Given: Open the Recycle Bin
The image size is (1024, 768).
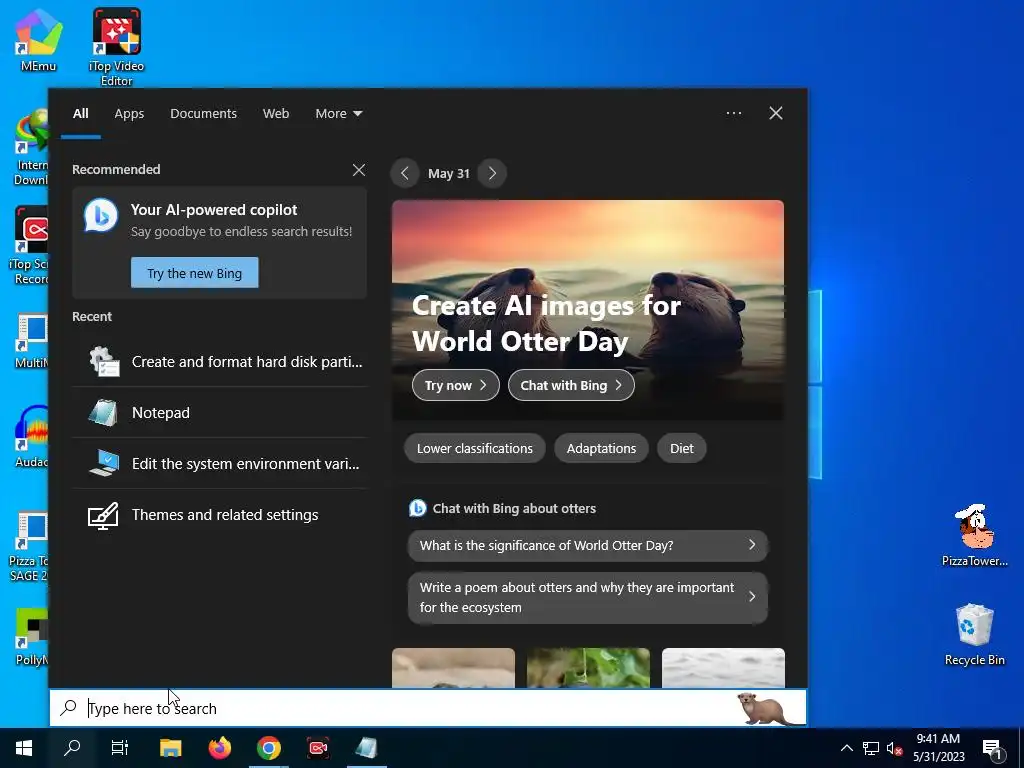Looking at the screenshot, I should click(974, 633).
